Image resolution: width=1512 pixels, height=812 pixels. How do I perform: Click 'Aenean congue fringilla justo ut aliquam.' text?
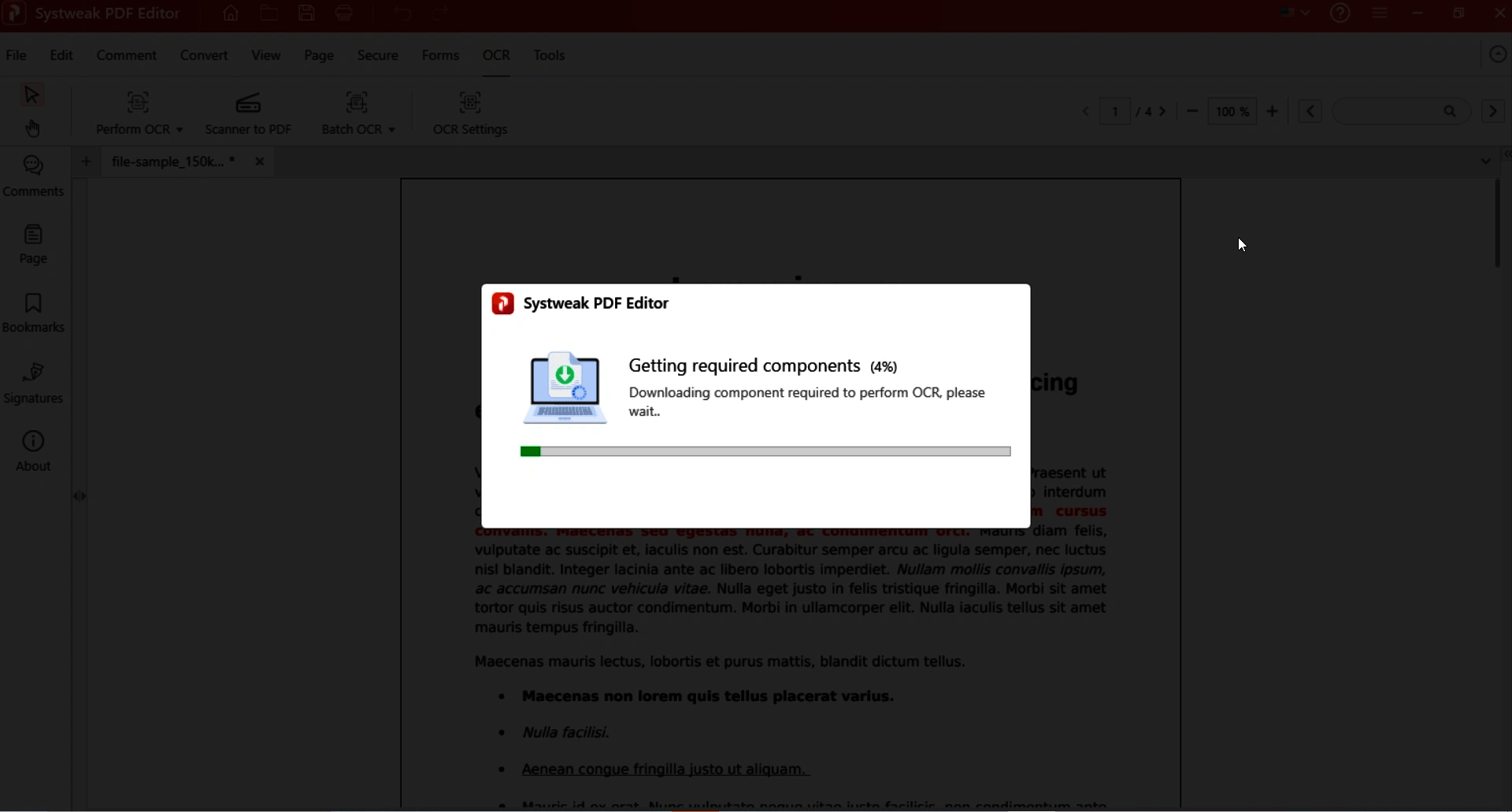point(665,769)
